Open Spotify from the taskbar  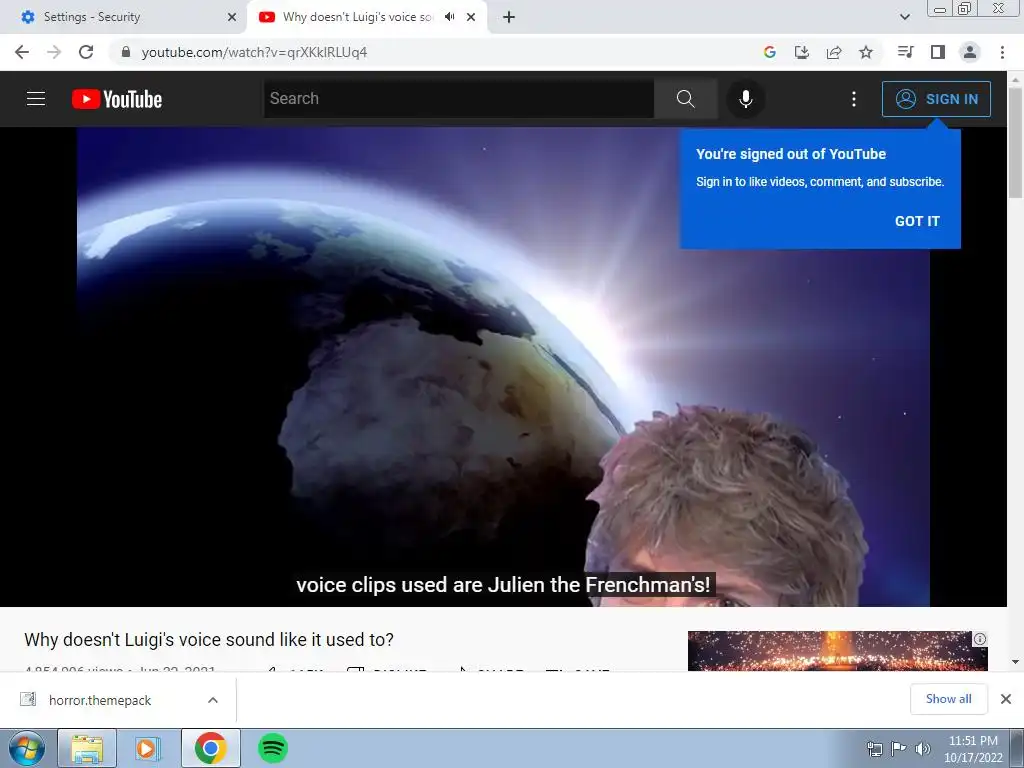click(273, 748)
